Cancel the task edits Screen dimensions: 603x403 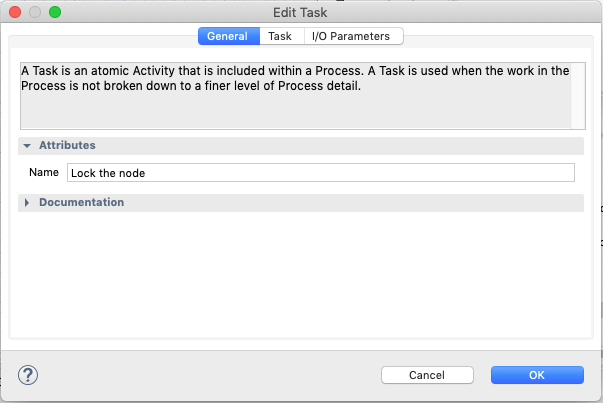427,375
